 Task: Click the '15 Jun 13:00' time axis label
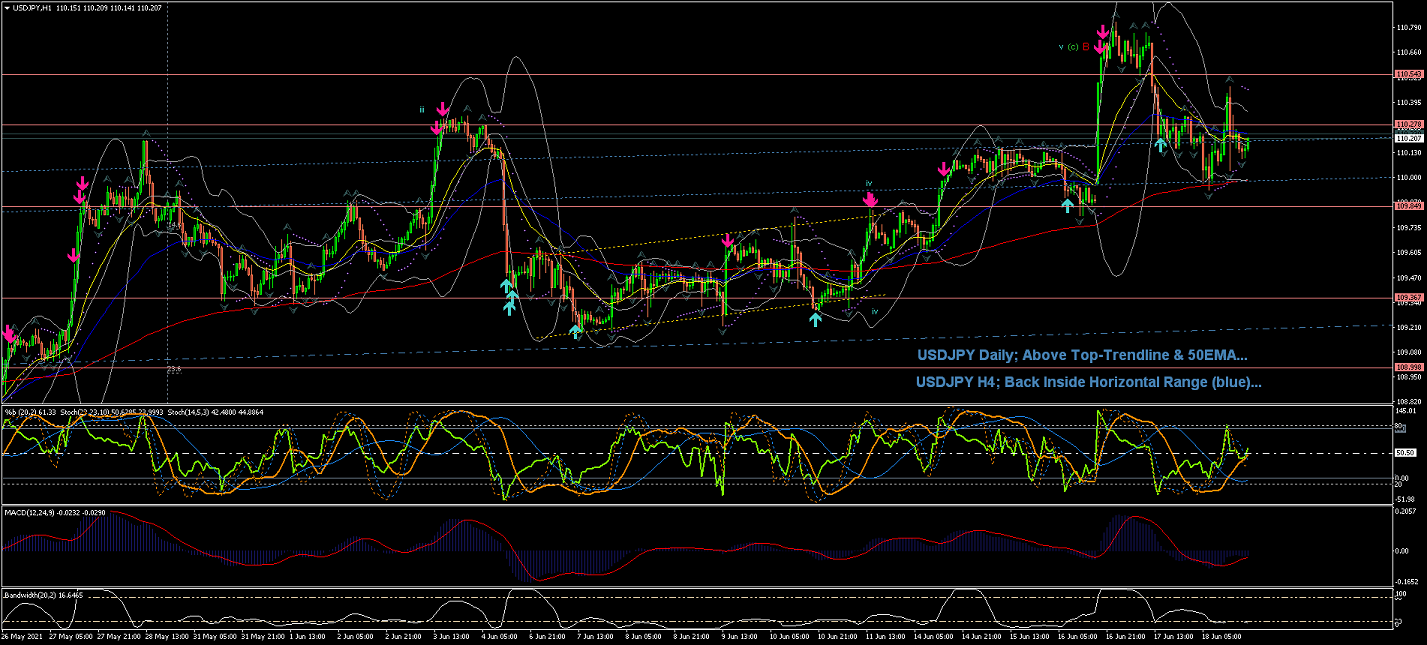[1029, 636]
